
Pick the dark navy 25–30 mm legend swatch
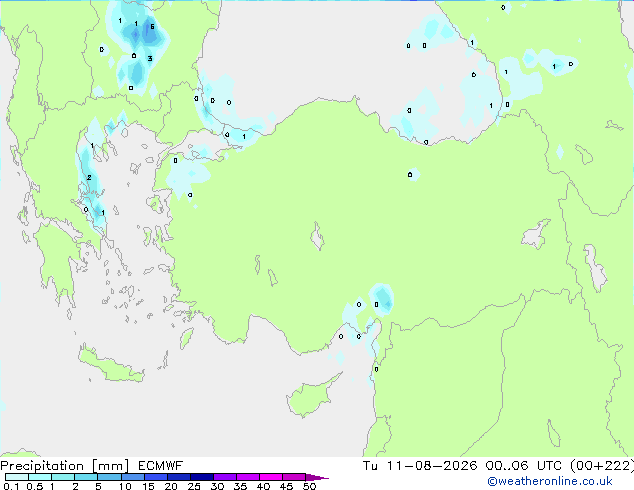(202, 477)
